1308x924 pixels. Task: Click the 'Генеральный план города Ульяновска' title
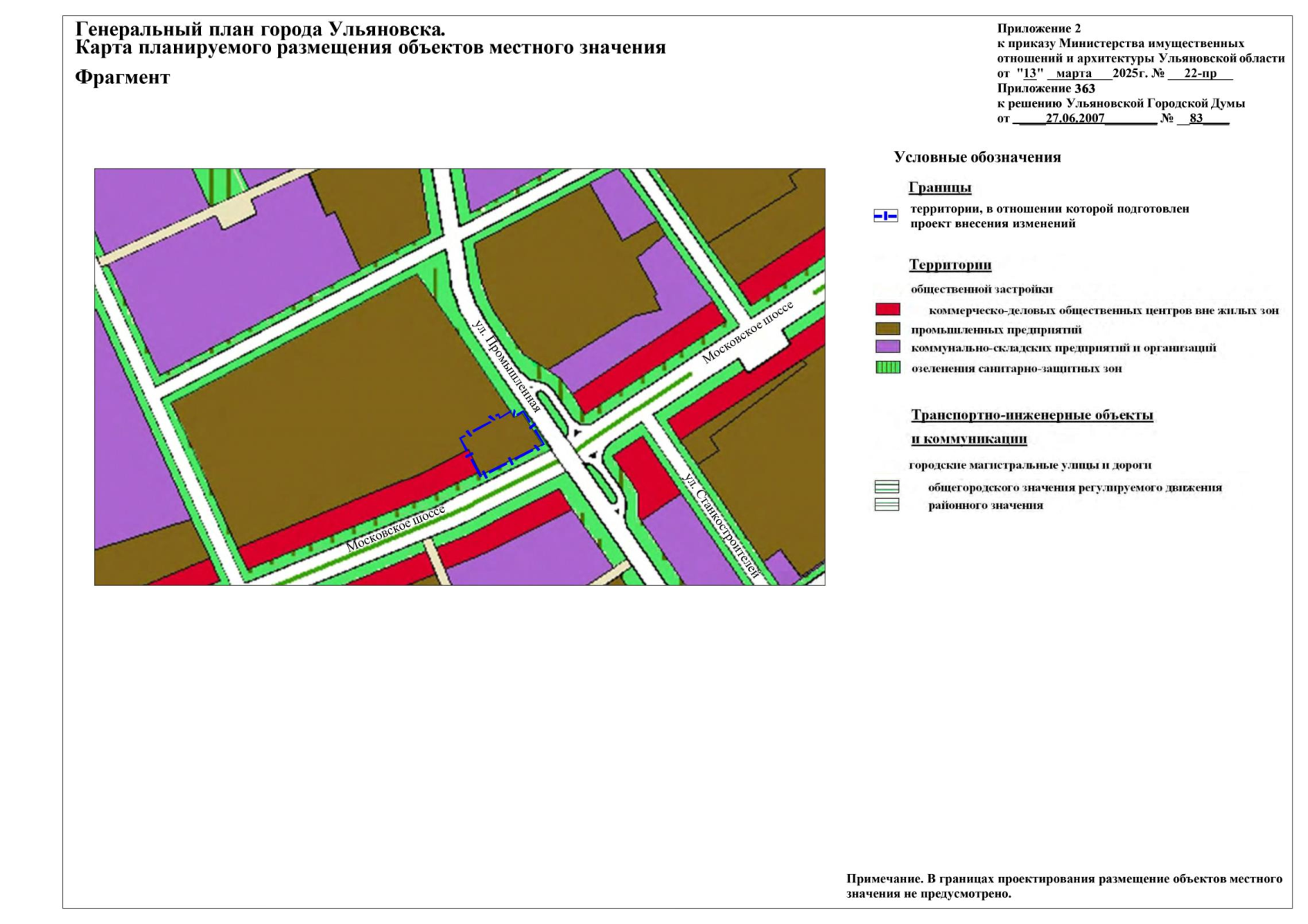260,30
